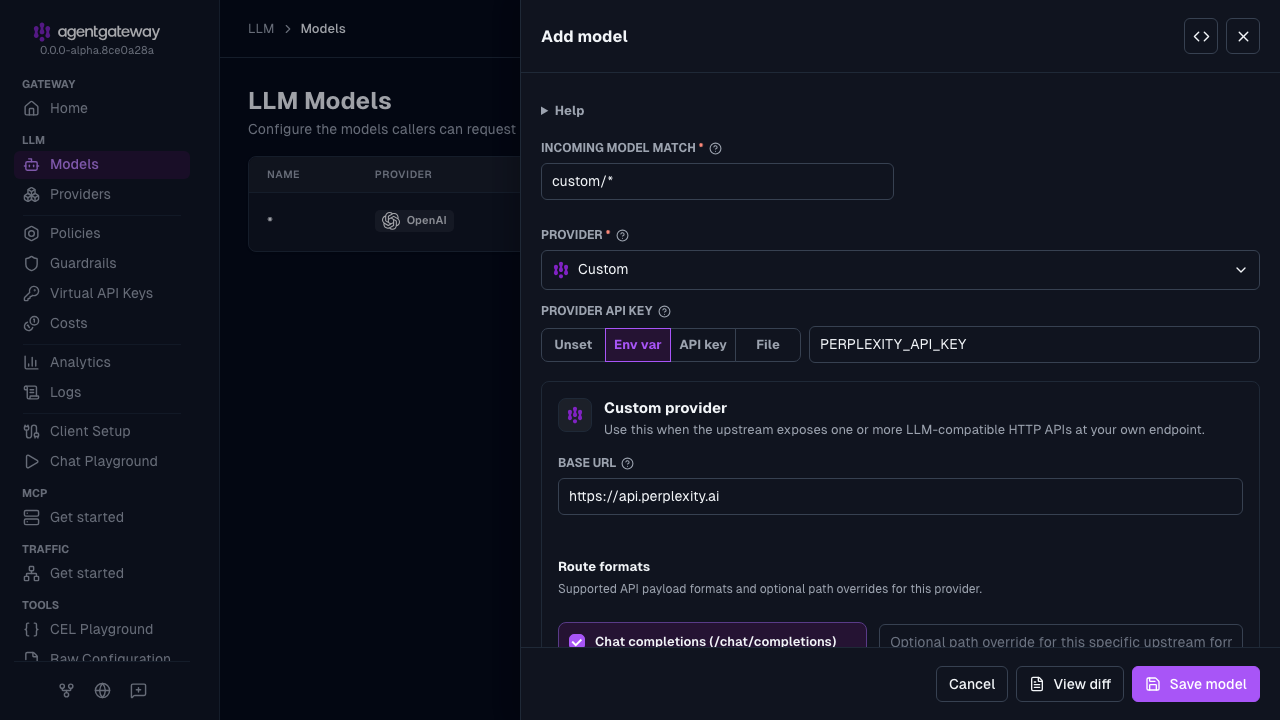Image resolution: width=1280 pixels, height=720 pixels.
Task: Click the MCP Get started server icon
Action: coord(32,517)
